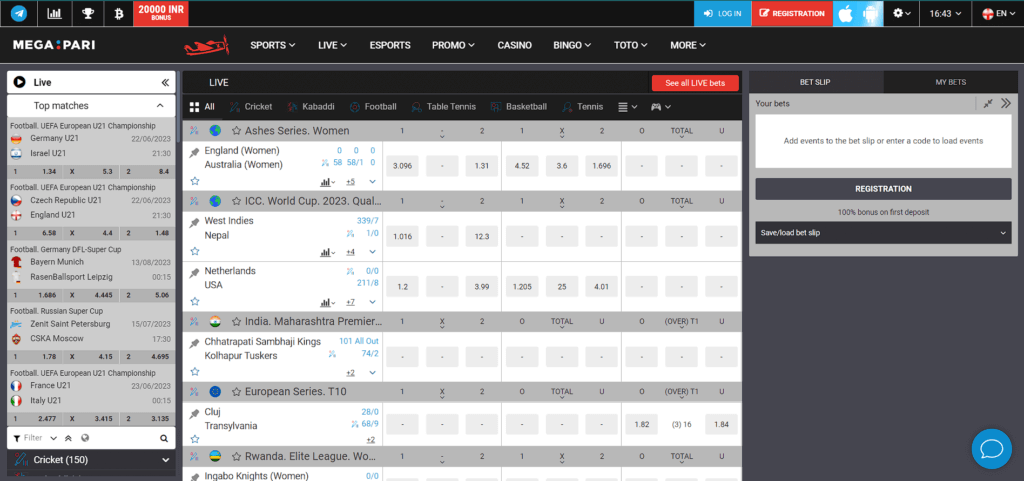Download the Android app via robot icon
This screenshot has height=481, width=1024.
(x=870, y=13)
